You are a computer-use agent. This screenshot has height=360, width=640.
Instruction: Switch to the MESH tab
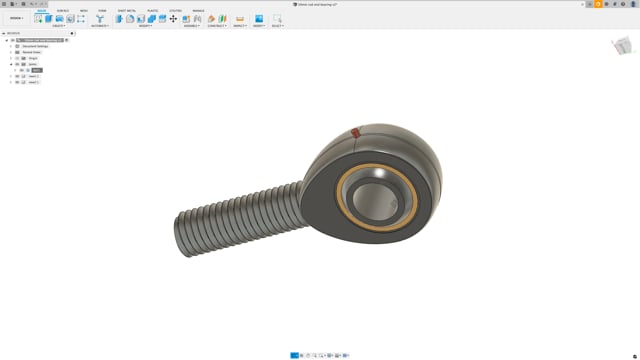pos(84,11)
